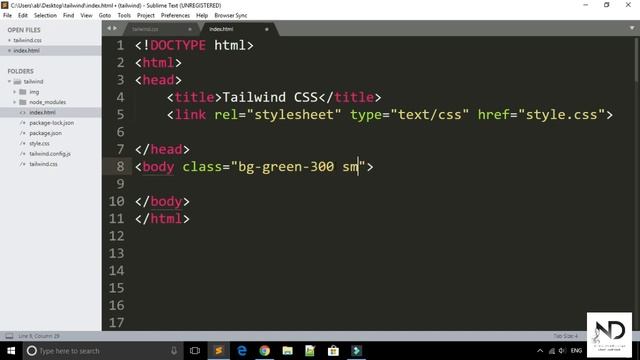
Task: Expand the node_modules folder
Action: tap(15, 102)
